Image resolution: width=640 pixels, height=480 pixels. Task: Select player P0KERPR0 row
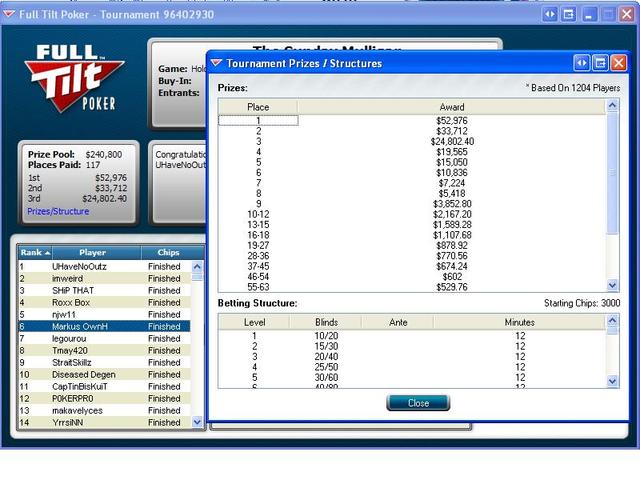point(104,398)
